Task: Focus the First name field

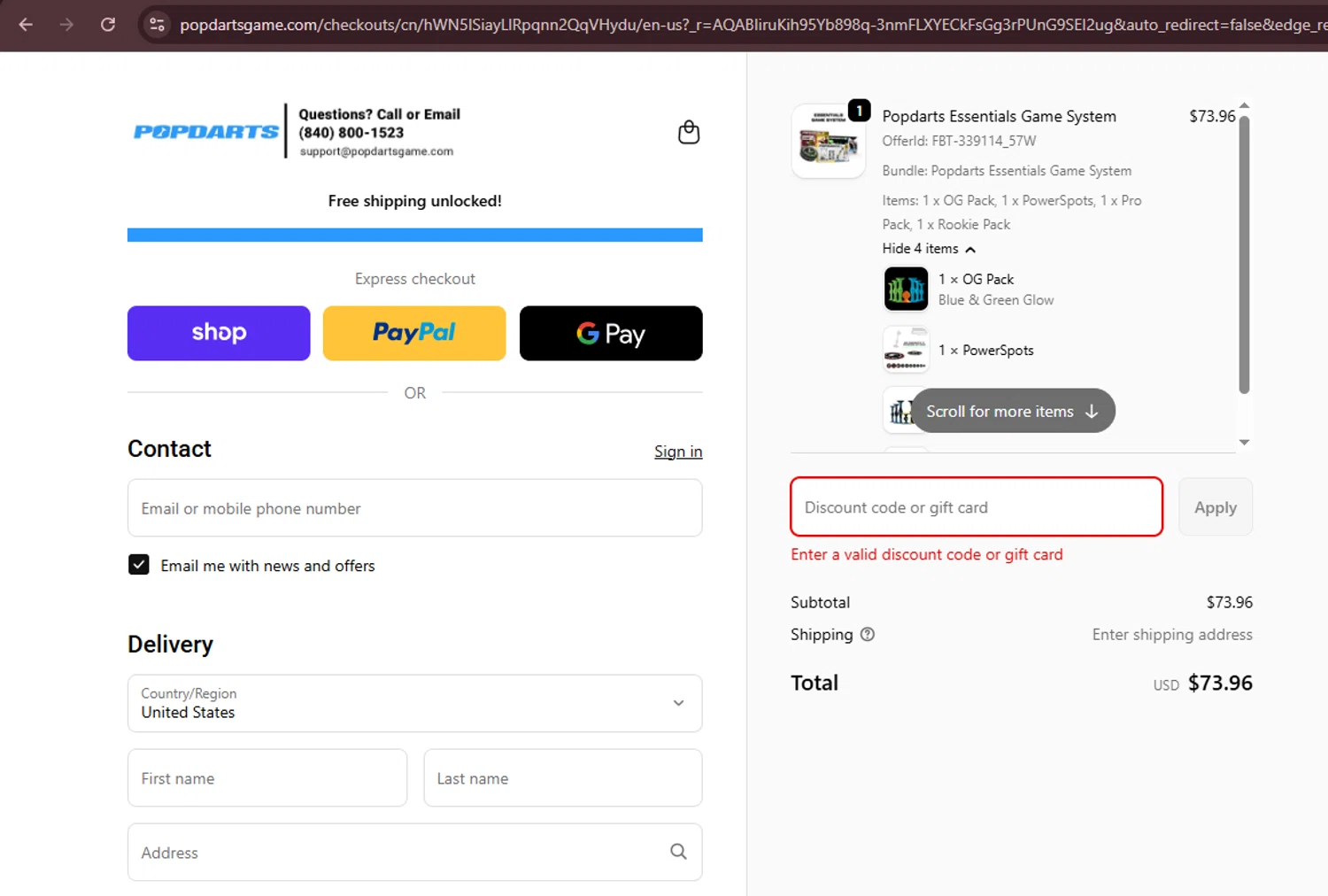Action: (x=267, y=778)
